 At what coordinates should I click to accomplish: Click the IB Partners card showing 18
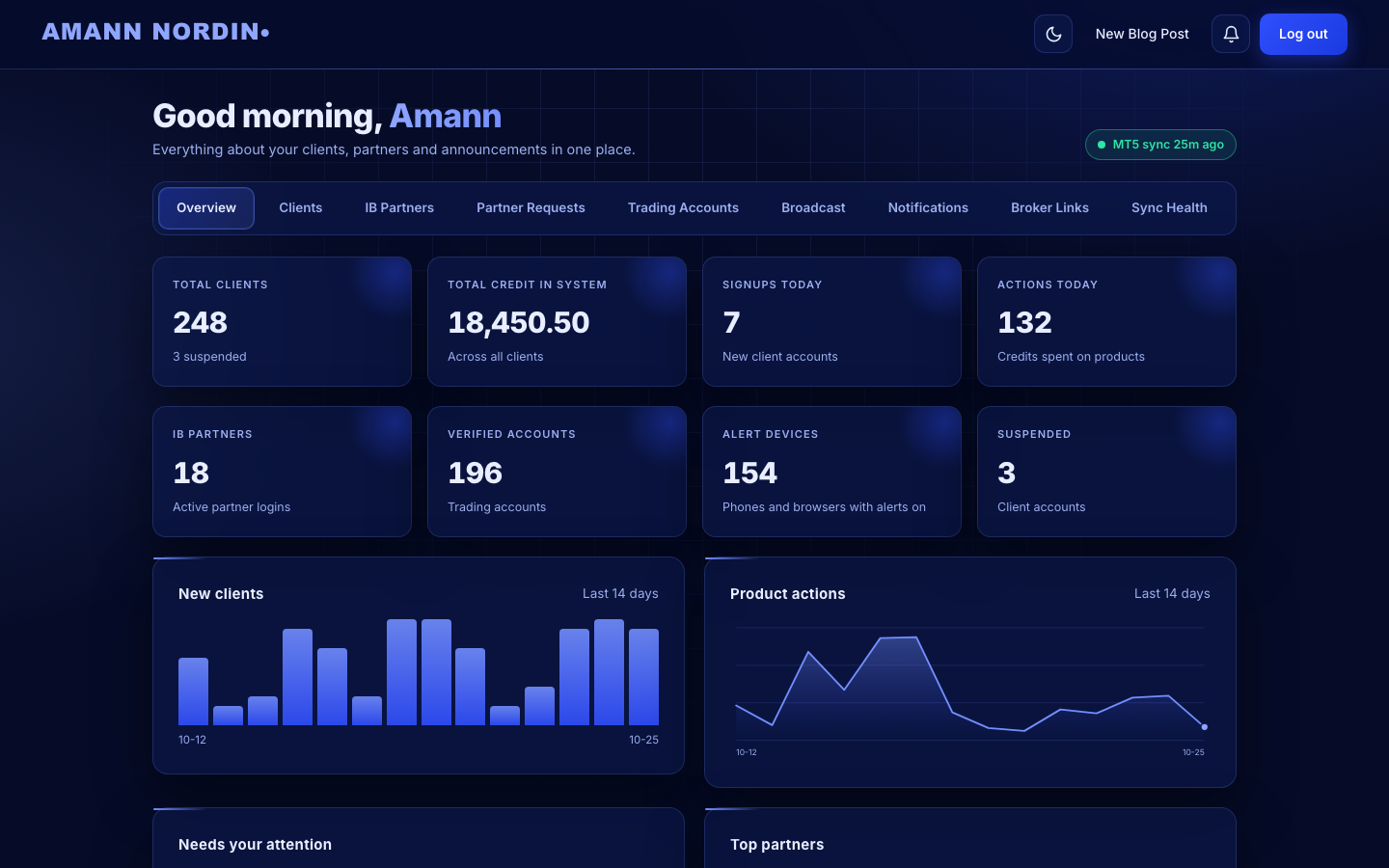tap(282, 472)
